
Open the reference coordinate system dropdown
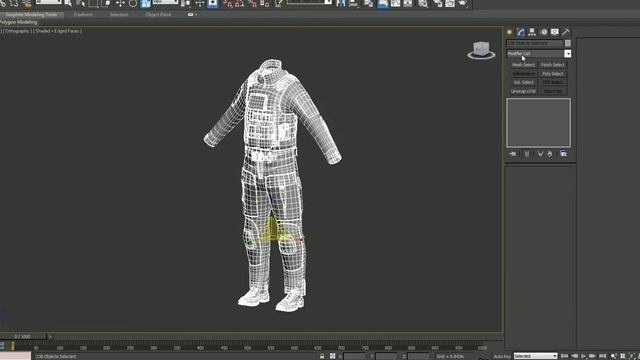click(166, 2)
